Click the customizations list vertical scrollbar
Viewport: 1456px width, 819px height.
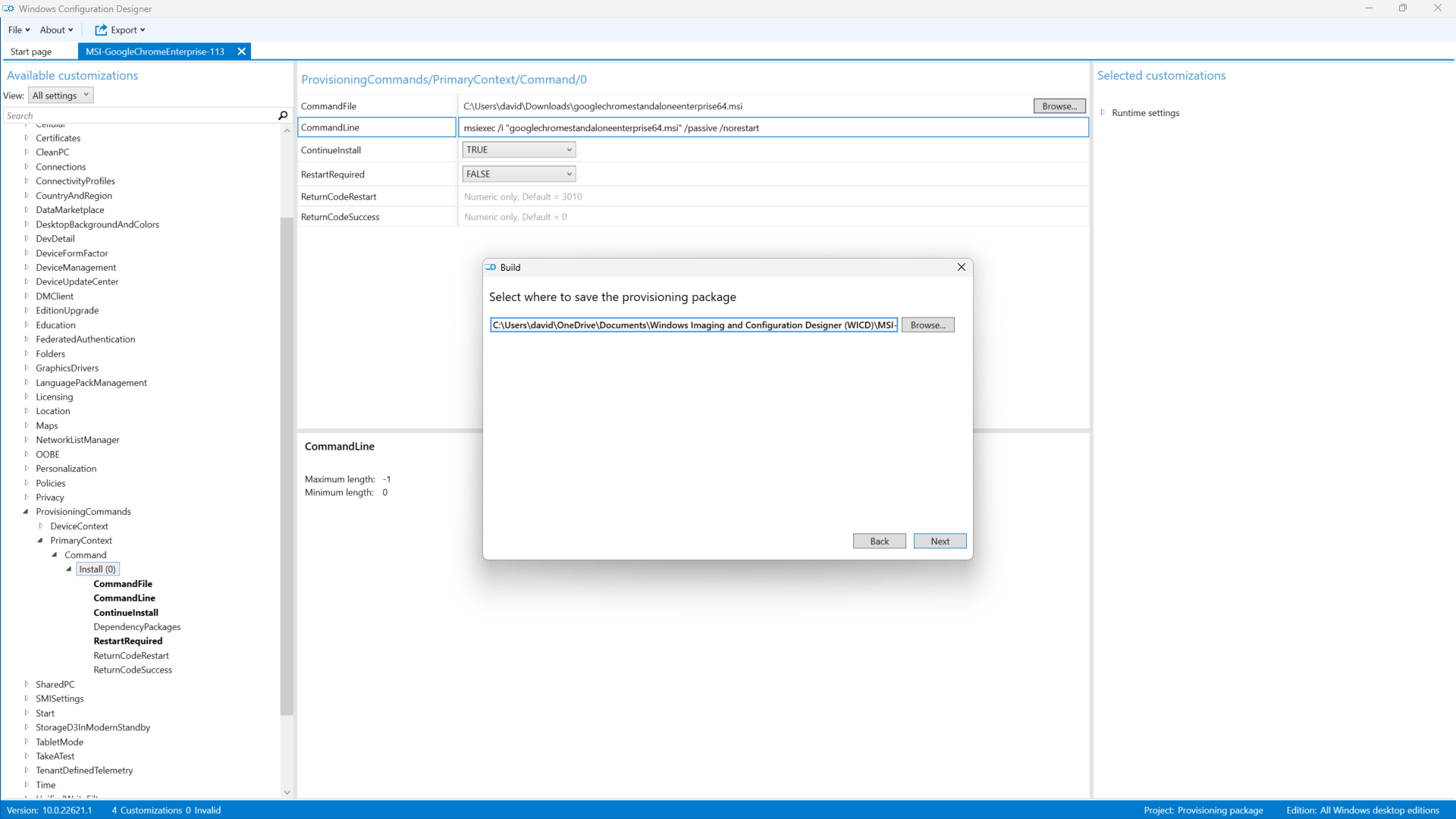(287, 455)
